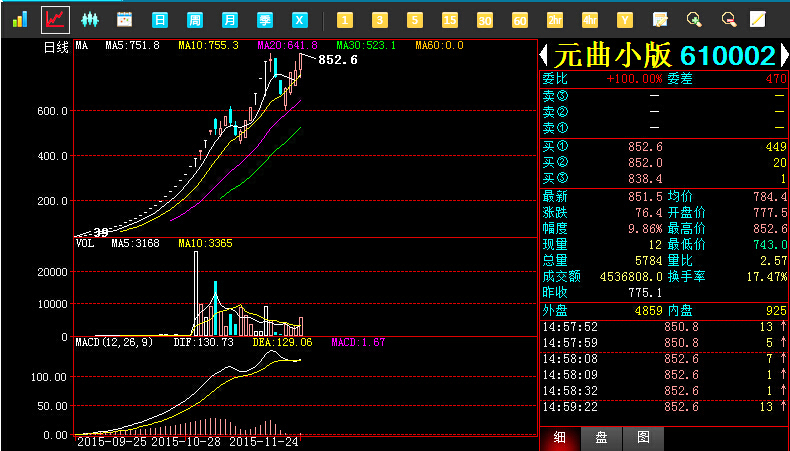
Task: Switch to the 细 tab
Action: [x=560, y=438]
